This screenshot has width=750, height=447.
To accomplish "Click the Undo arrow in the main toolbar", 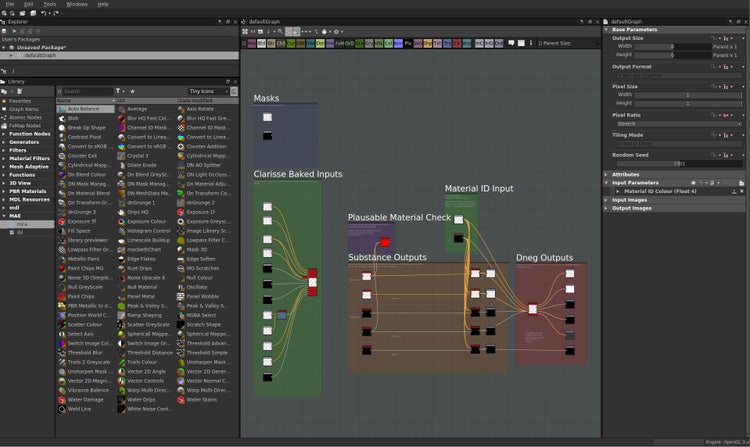I will tap(43, 13).
